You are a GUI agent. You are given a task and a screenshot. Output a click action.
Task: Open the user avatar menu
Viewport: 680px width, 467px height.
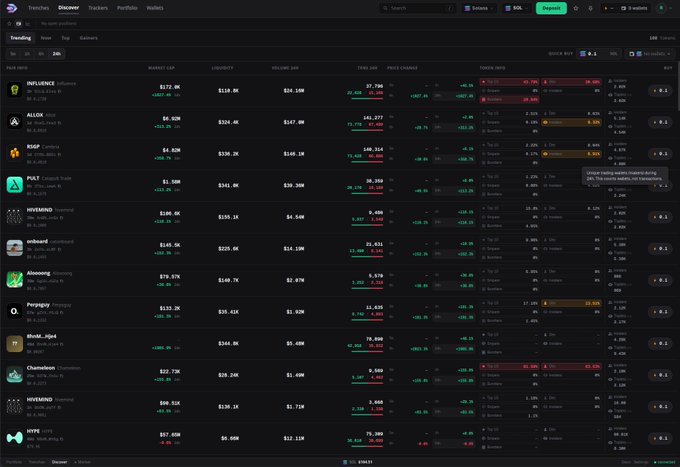point(661,8)
